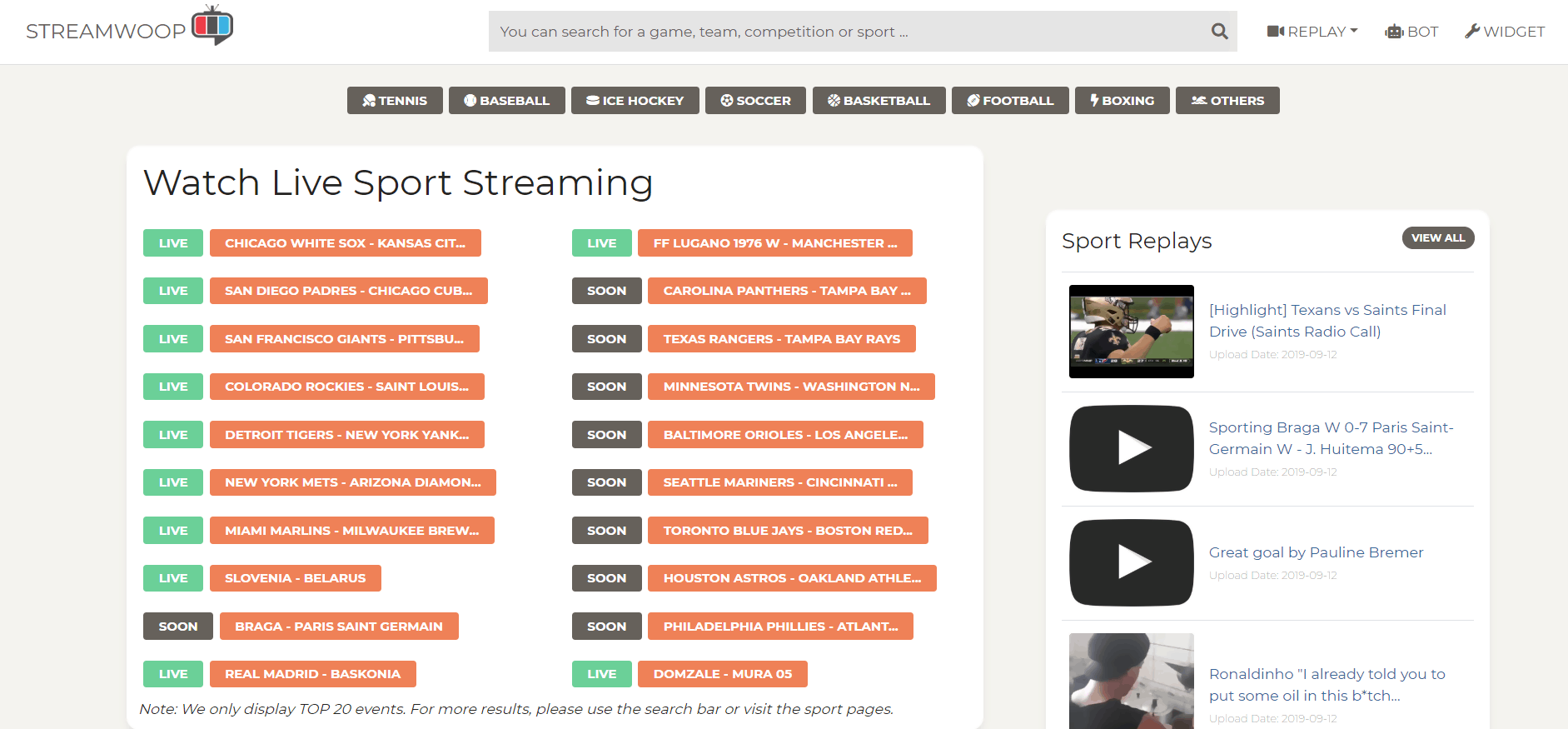Open the Football category
The width and height of the screenshot is (1568, 729).
[x=1010, y=101]
